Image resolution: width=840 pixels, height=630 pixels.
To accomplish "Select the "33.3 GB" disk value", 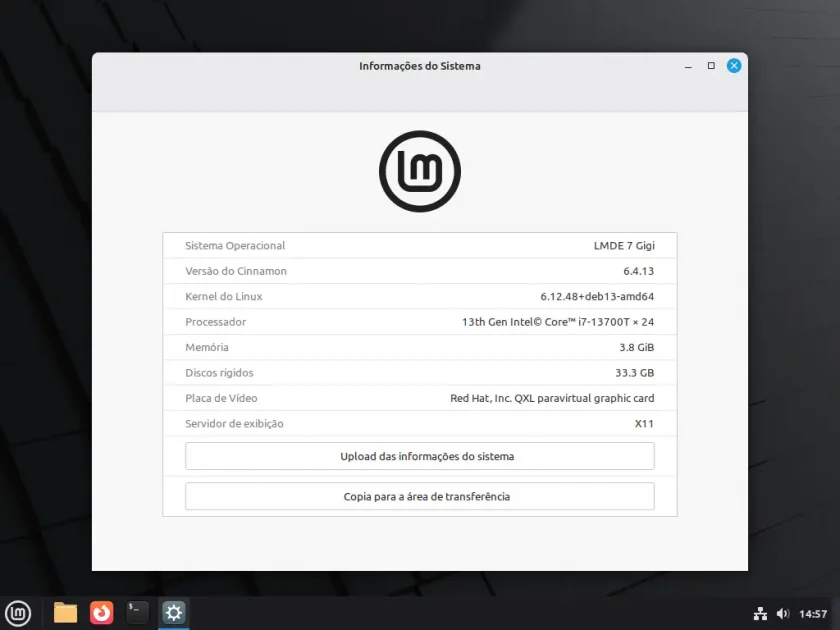I will pos(635,373).
